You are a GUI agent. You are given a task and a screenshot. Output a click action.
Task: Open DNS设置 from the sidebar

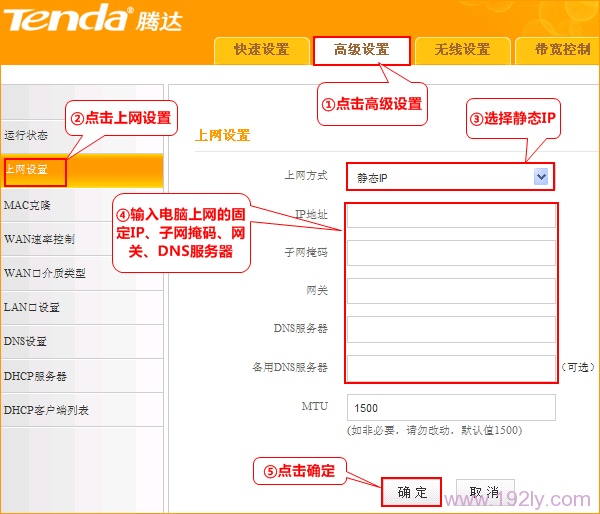[x=26, y=341]
